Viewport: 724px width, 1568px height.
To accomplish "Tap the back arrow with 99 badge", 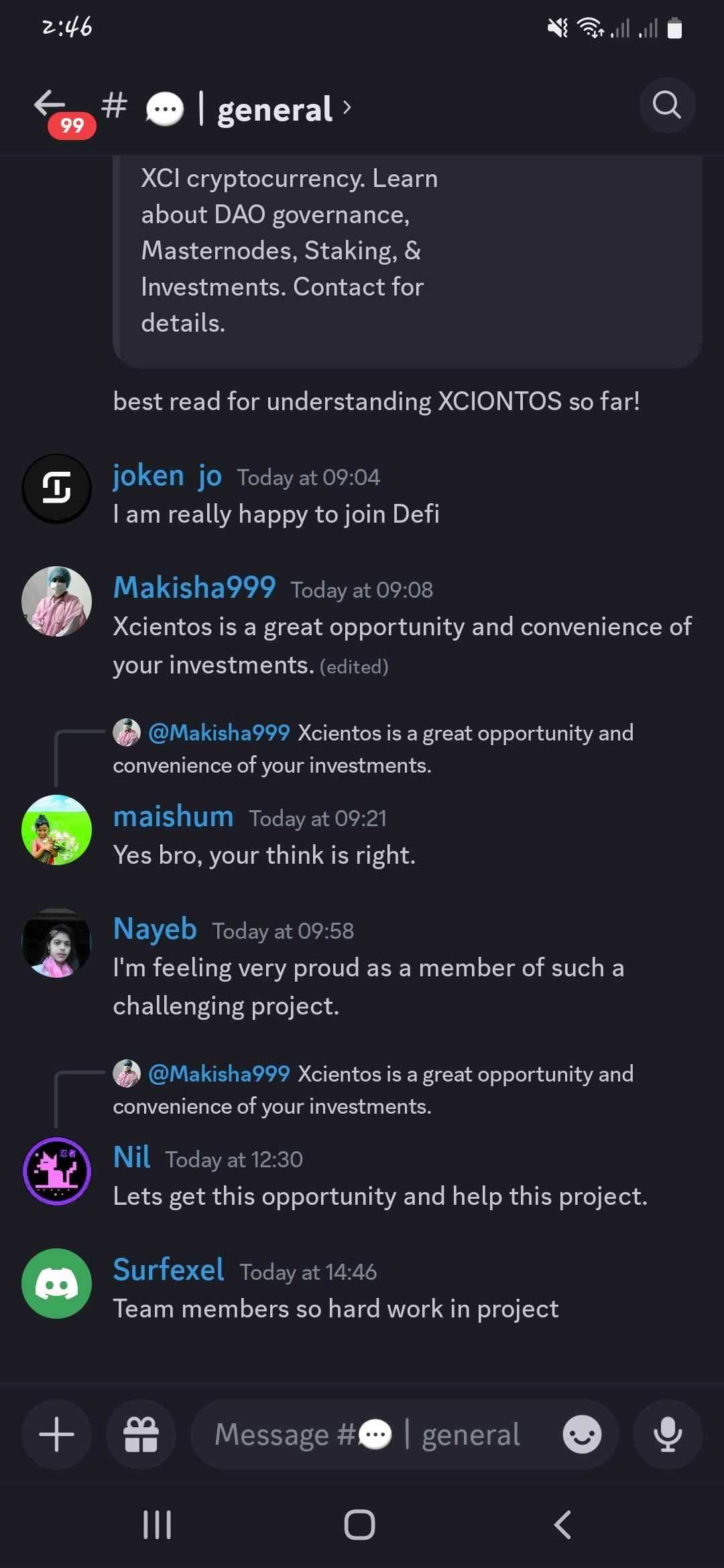I will point(52,106).
